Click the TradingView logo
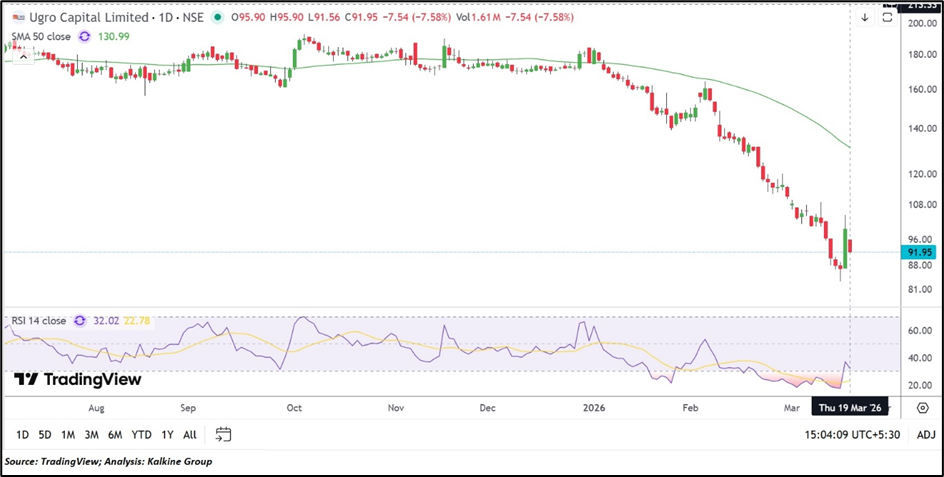This screenshot has width=944, height=477. [x=77, y=380]
